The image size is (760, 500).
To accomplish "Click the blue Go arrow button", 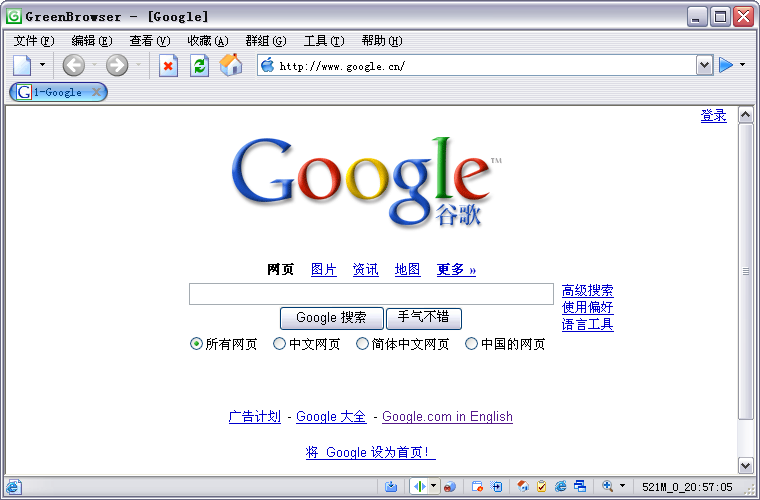I will [726, 65].
